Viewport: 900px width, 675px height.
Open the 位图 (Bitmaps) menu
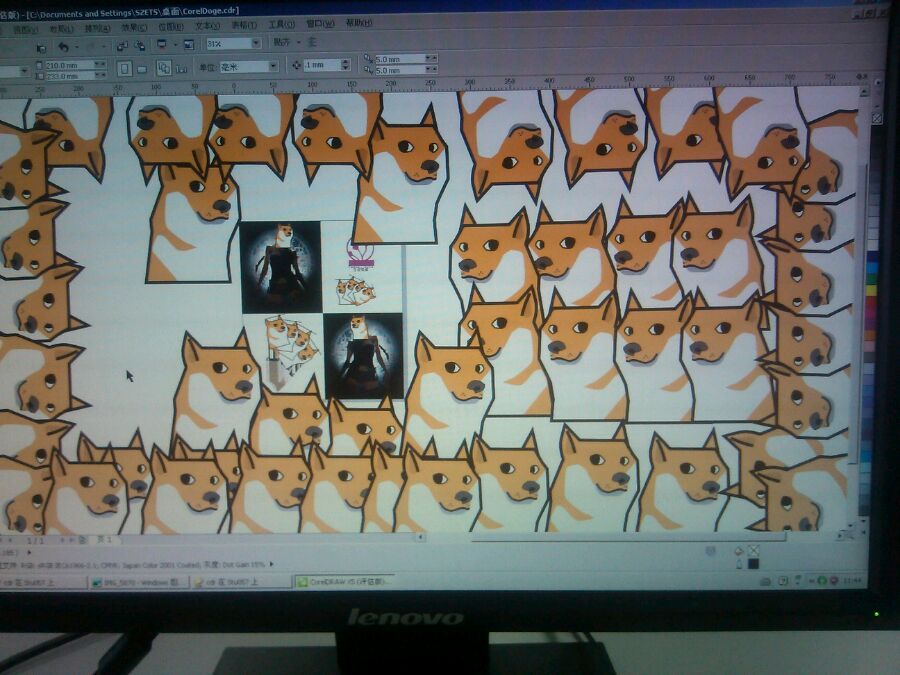(170, 27)
